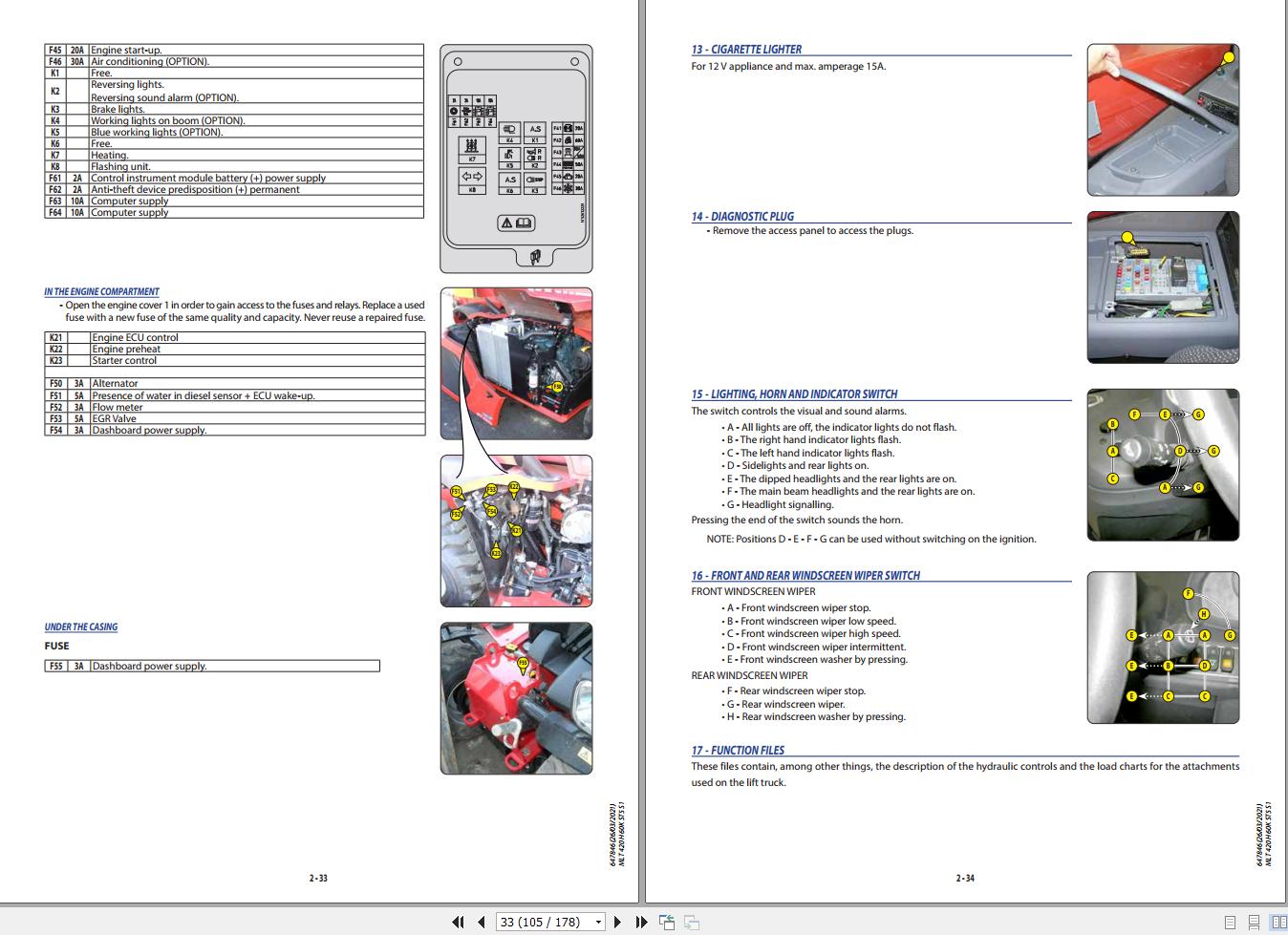Screen dimensions: 1288x935
Task: Click the fuse box layout diagram
Action: tap(516, 158)
